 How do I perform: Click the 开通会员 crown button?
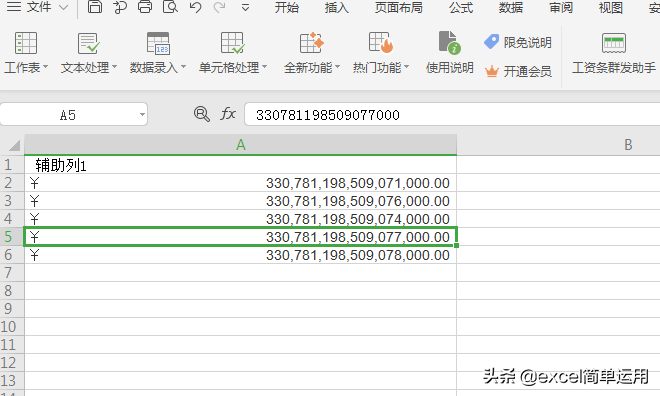tap(518, 71)
